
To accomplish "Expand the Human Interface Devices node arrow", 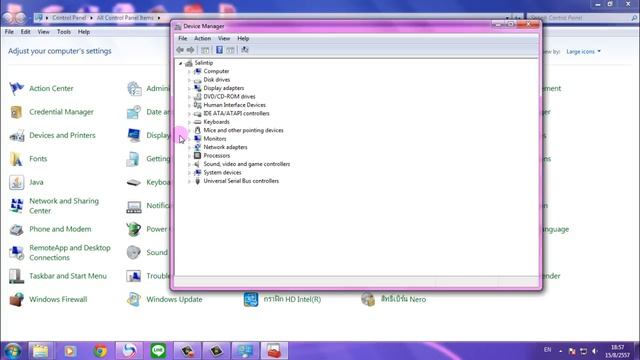I will coord(189,105).
